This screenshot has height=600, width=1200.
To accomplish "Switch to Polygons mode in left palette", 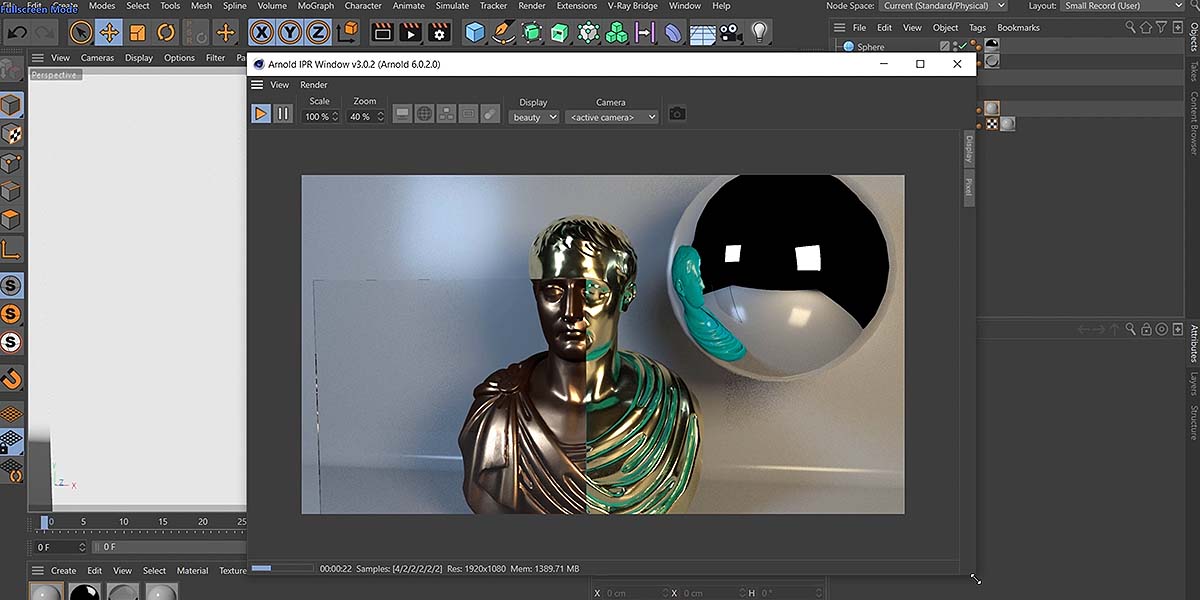I will [11, 219].
